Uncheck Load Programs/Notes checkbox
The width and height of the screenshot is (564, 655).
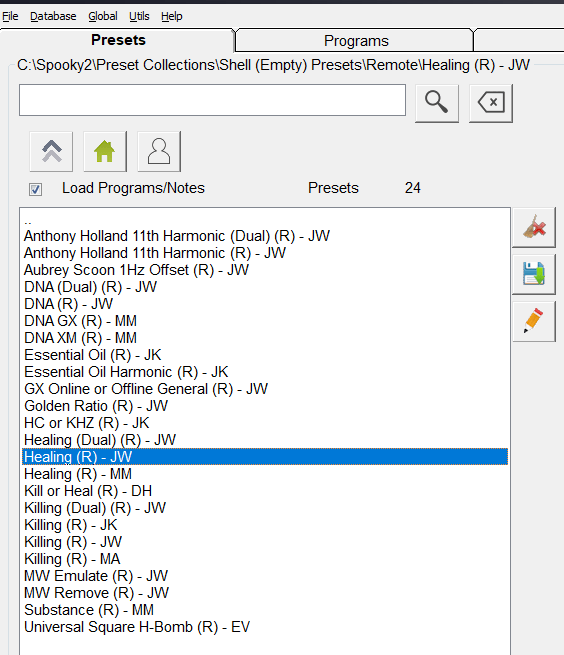pyautogui.click(x=36, y=189)
